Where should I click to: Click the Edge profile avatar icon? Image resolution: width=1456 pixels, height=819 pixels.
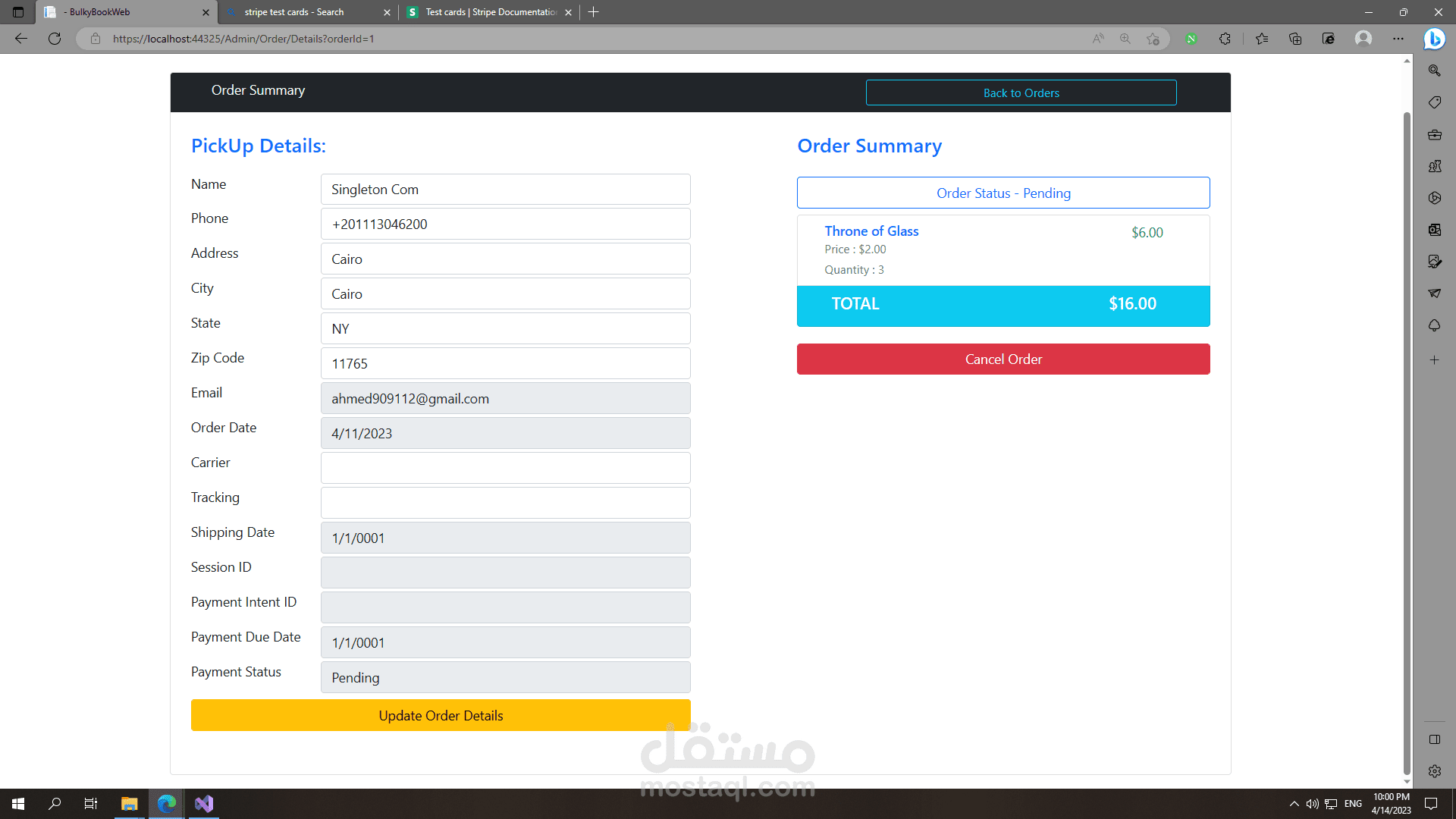point(1363,39)
